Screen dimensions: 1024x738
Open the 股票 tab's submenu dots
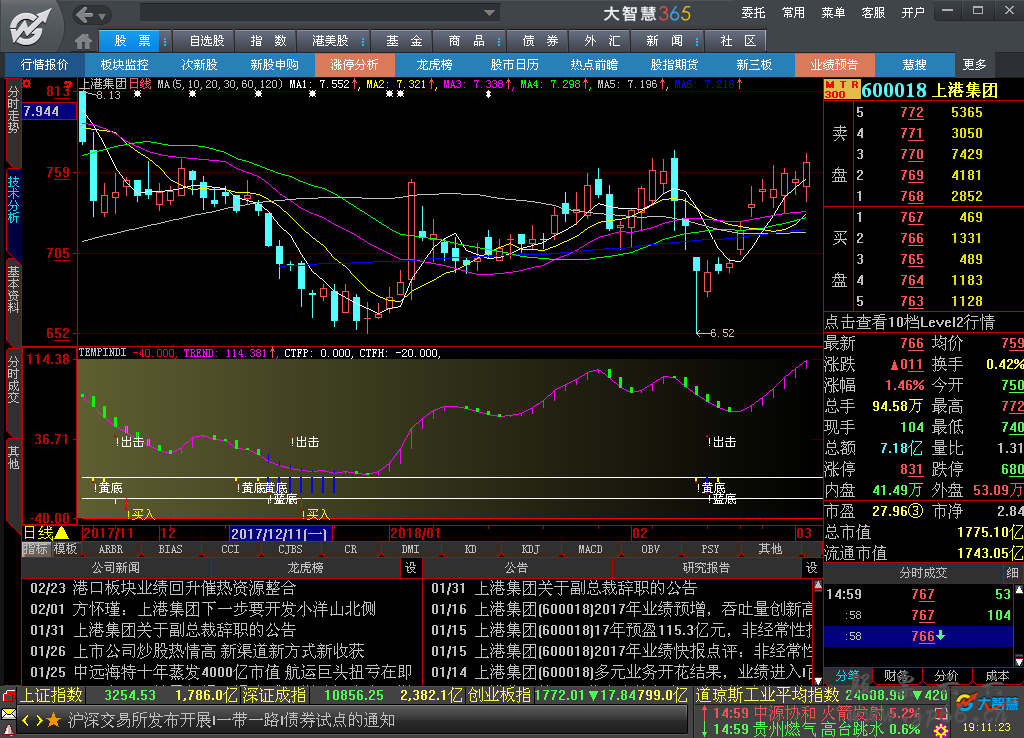(x=165, y=41)
